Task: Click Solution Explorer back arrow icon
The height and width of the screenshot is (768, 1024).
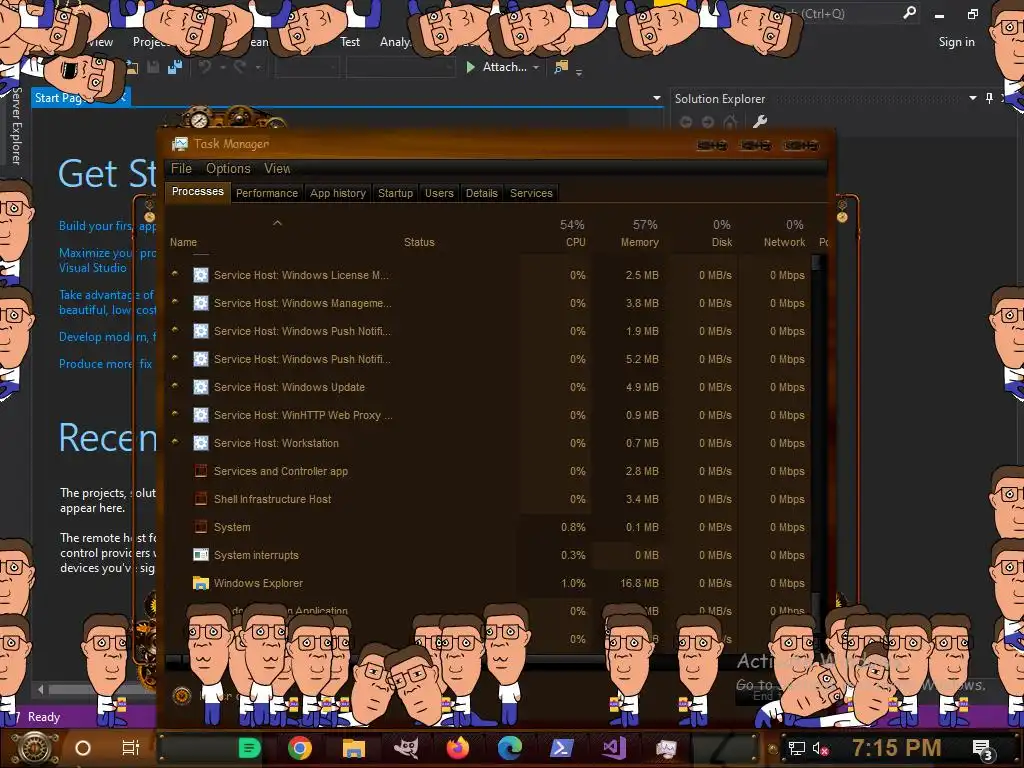Action: point(686,122)
